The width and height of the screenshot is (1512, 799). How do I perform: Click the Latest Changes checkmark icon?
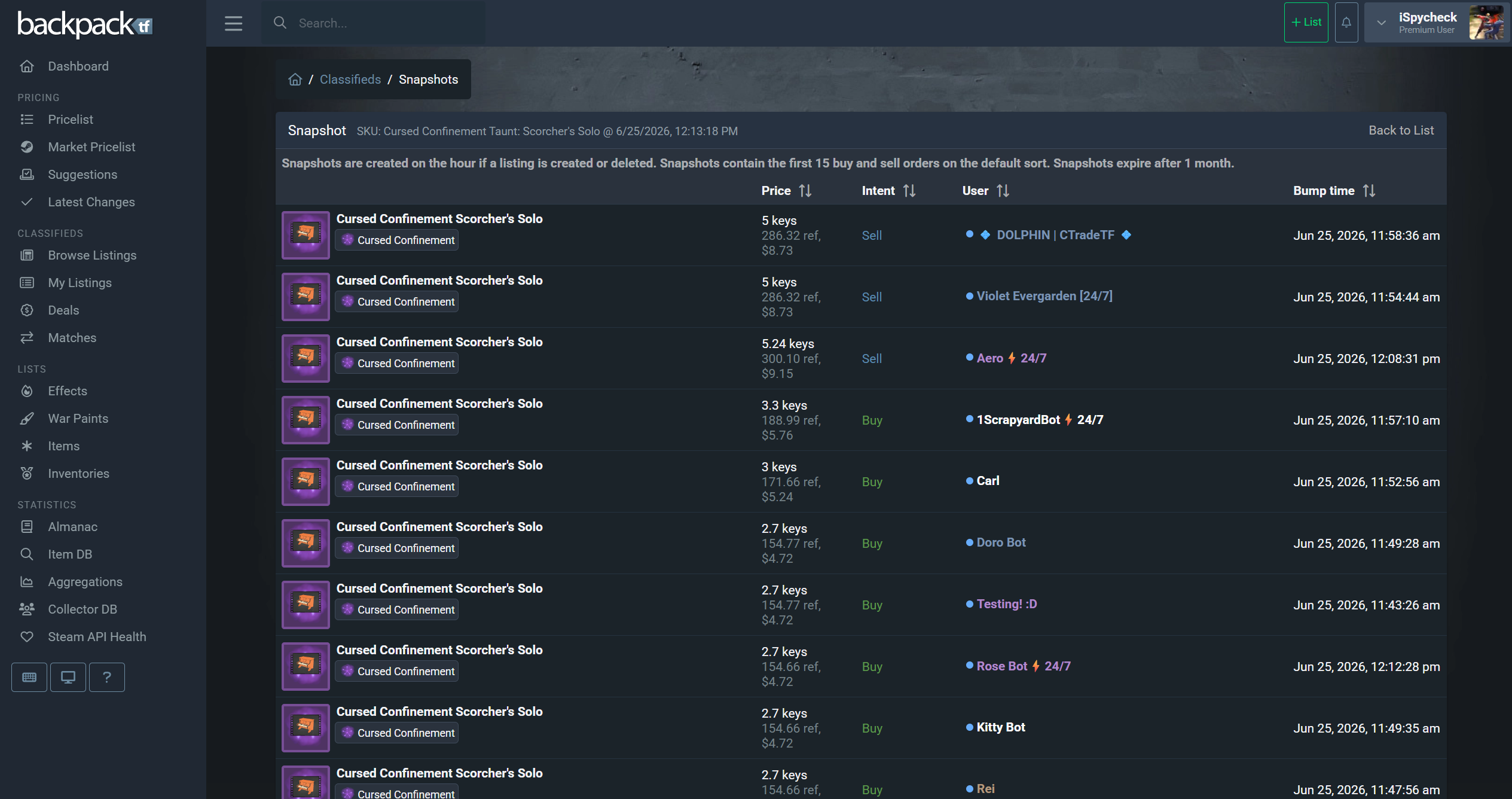coord(27,202)
